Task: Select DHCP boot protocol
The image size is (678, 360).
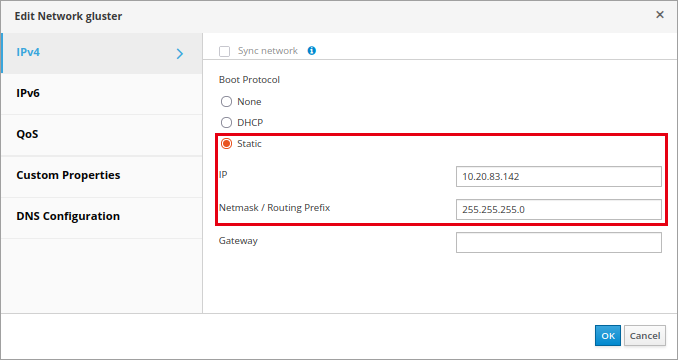Action: click(x=226, y=123)
